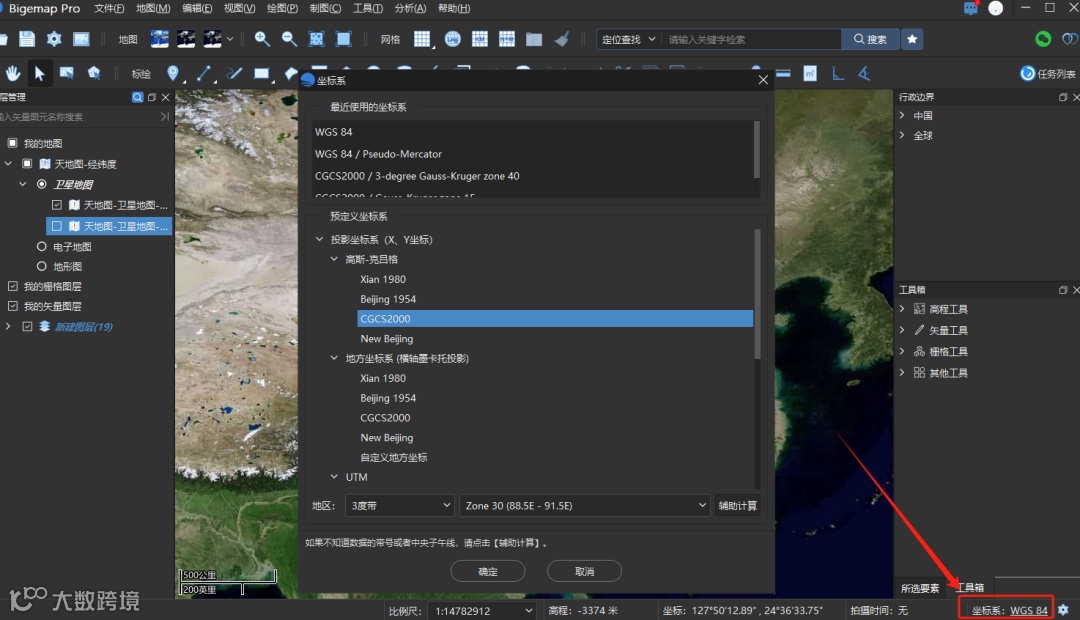This screenshot has width=1080, height=620.
Task: Open the Zone 30 (88.5E - 91.5E) dropdown
Action: coord(584,506)
